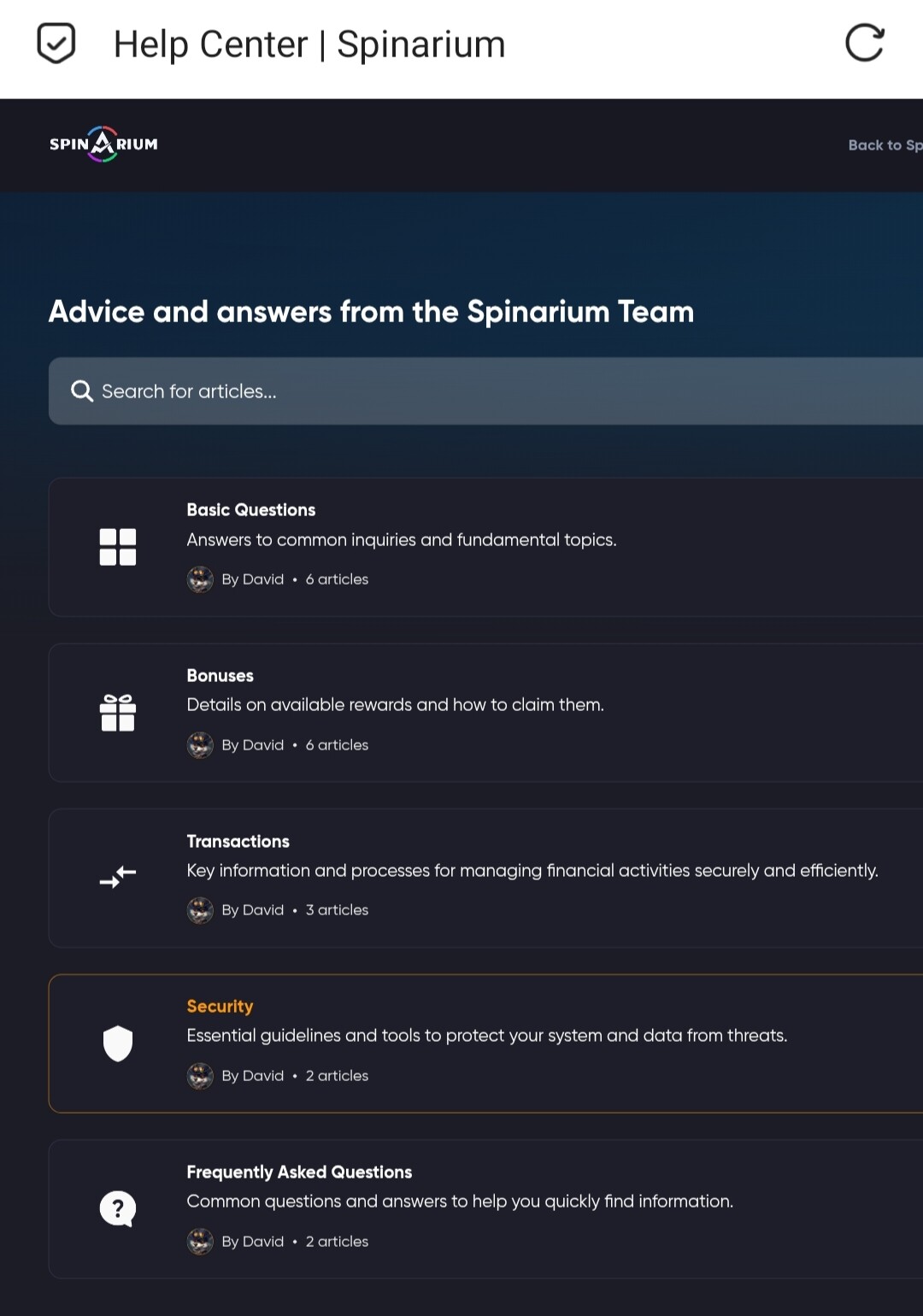Click David's avatar under Basic Questions
This screenshot has height=1316, width=923.
click(200, 579)
